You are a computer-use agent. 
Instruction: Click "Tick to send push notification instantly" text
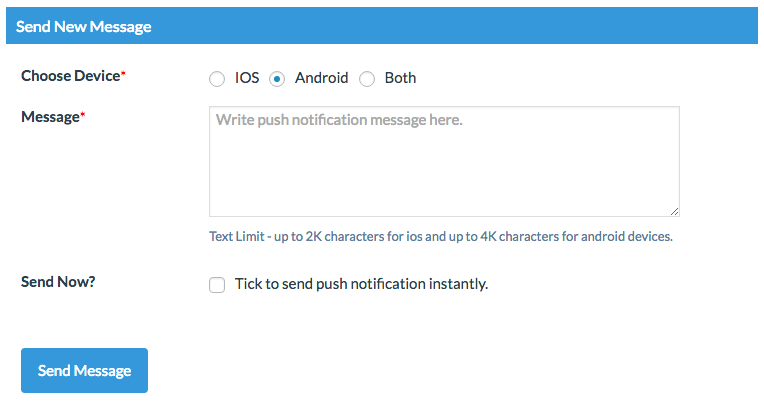[361, 284]
